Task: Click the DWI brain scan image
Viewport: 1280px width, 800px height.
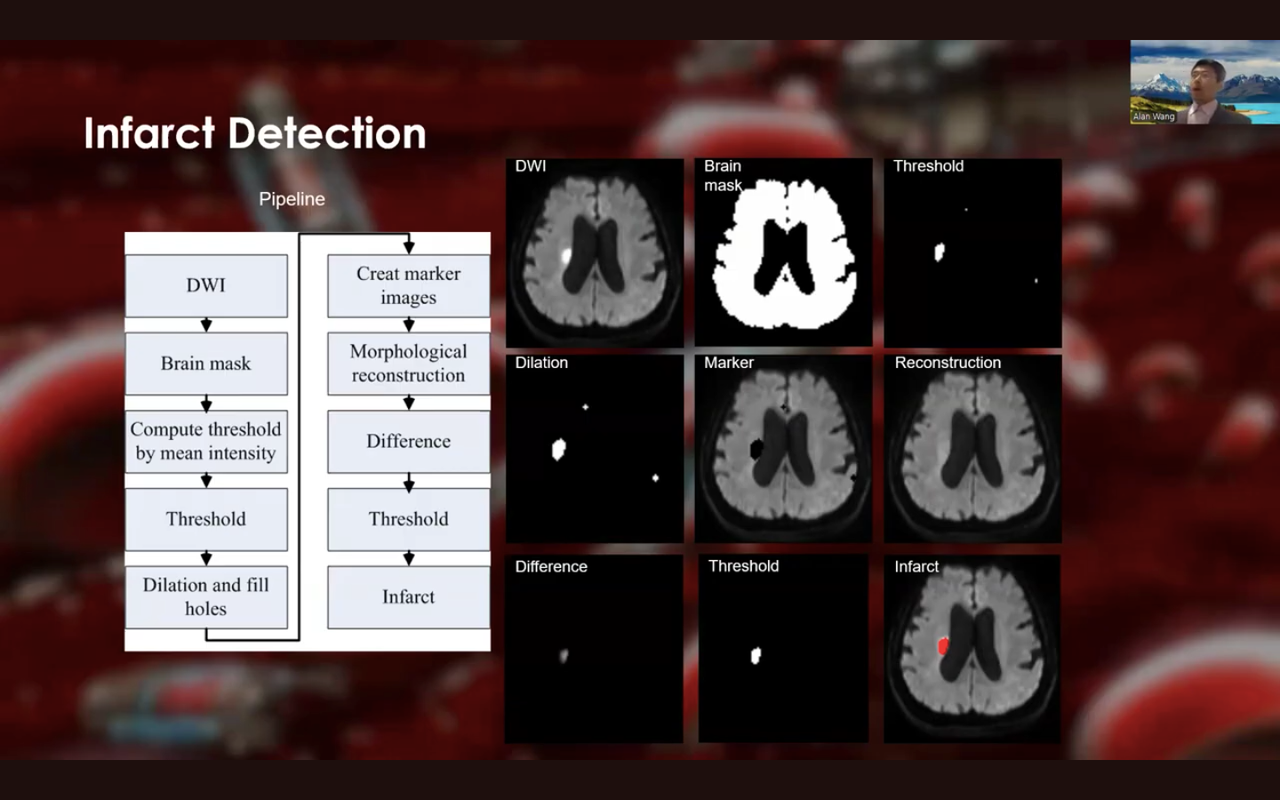Action: pos(594,253)
